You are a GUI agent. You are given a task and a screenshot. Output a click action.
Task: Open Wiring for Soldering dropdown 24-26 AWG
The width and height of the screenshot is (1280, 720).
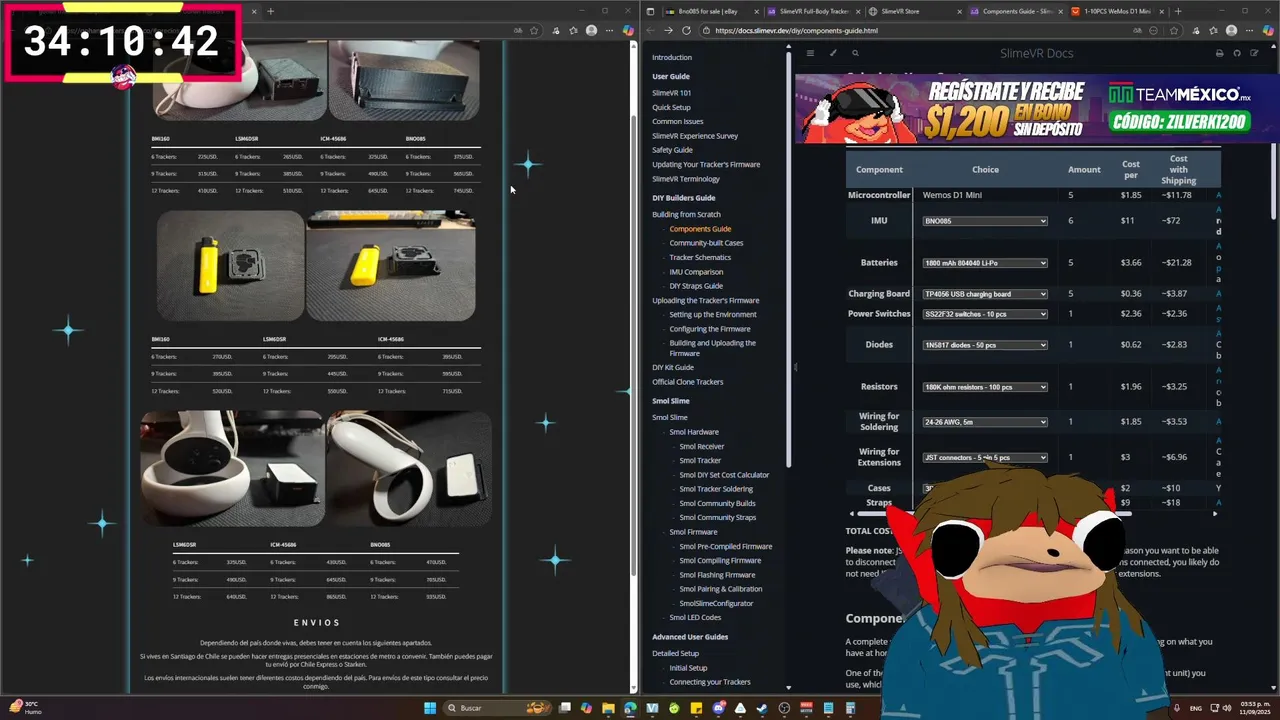[985, 422]
